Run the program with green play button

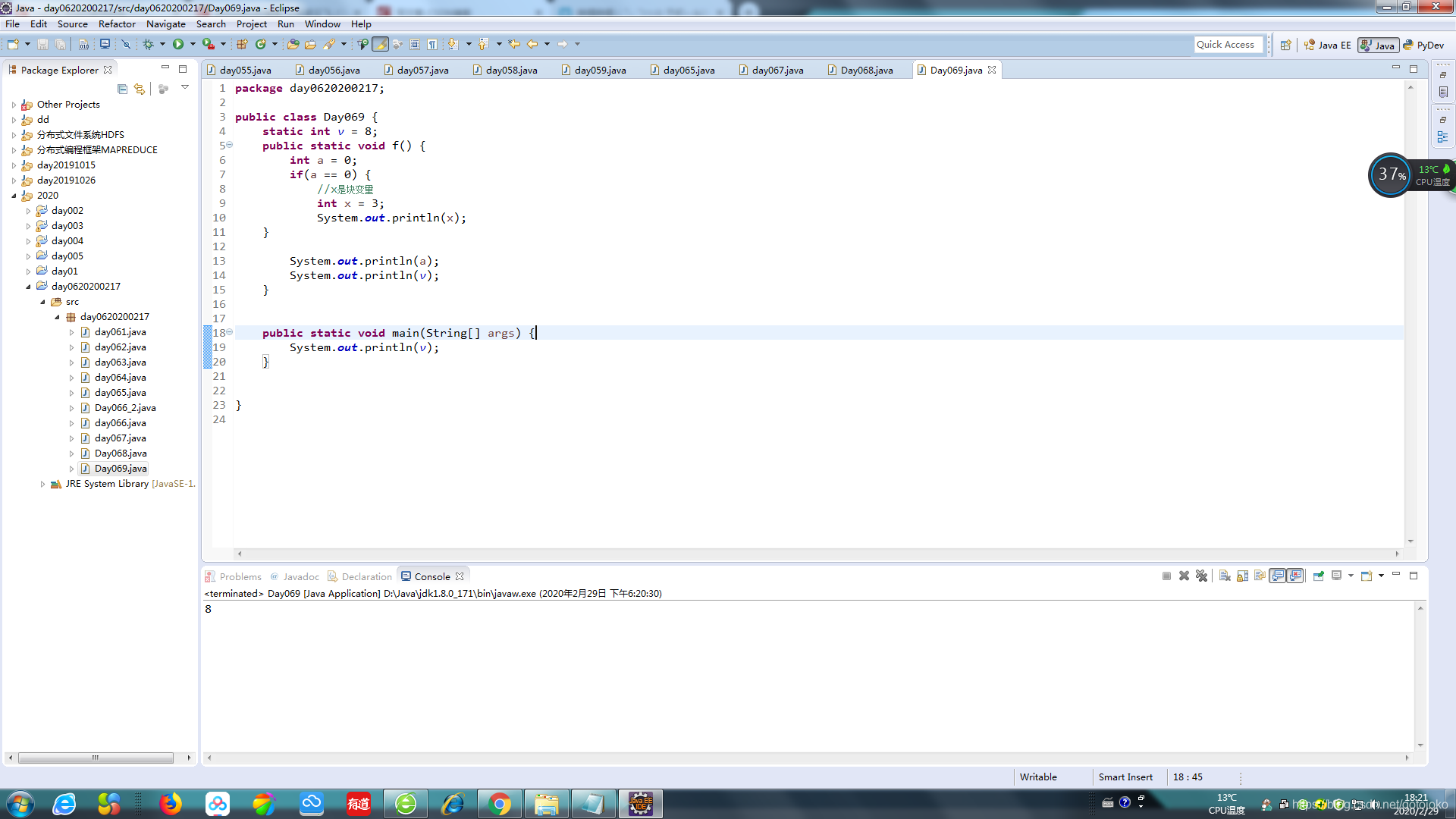(x=178, y=45)
